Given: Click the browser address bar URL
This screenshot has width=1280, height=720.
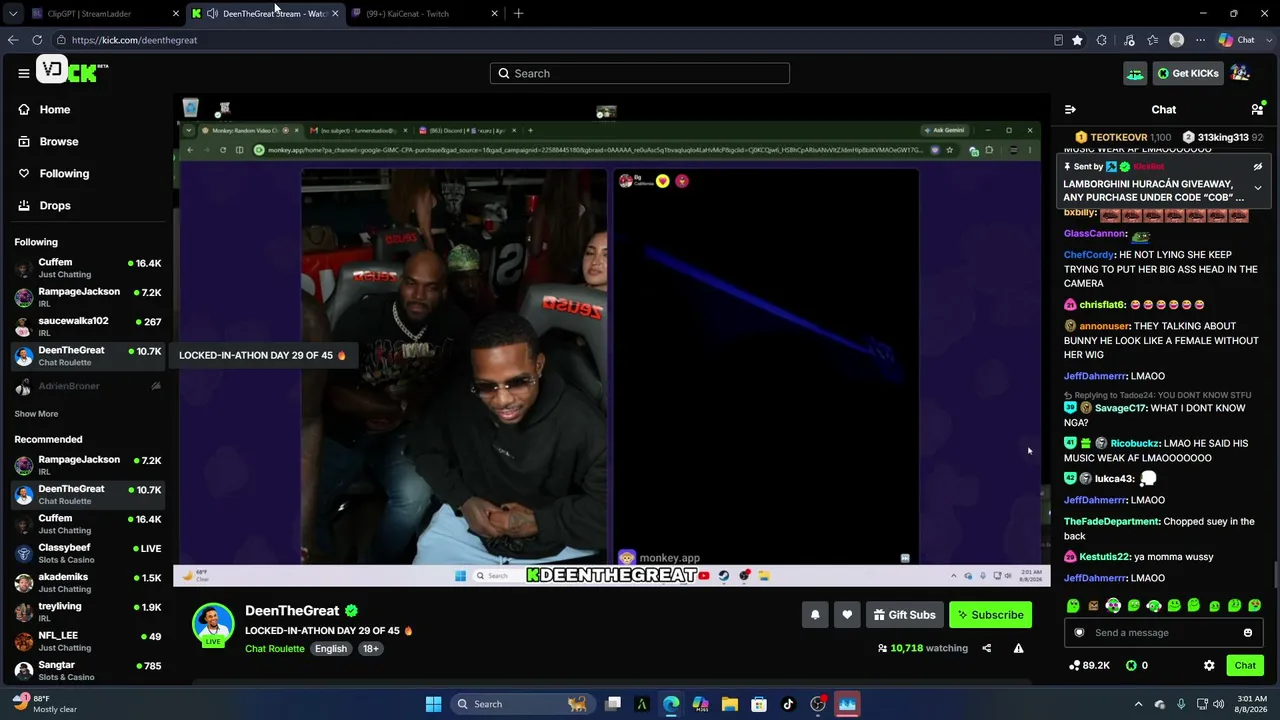Looking at the screenshot, I should click(x=135, y=40).
